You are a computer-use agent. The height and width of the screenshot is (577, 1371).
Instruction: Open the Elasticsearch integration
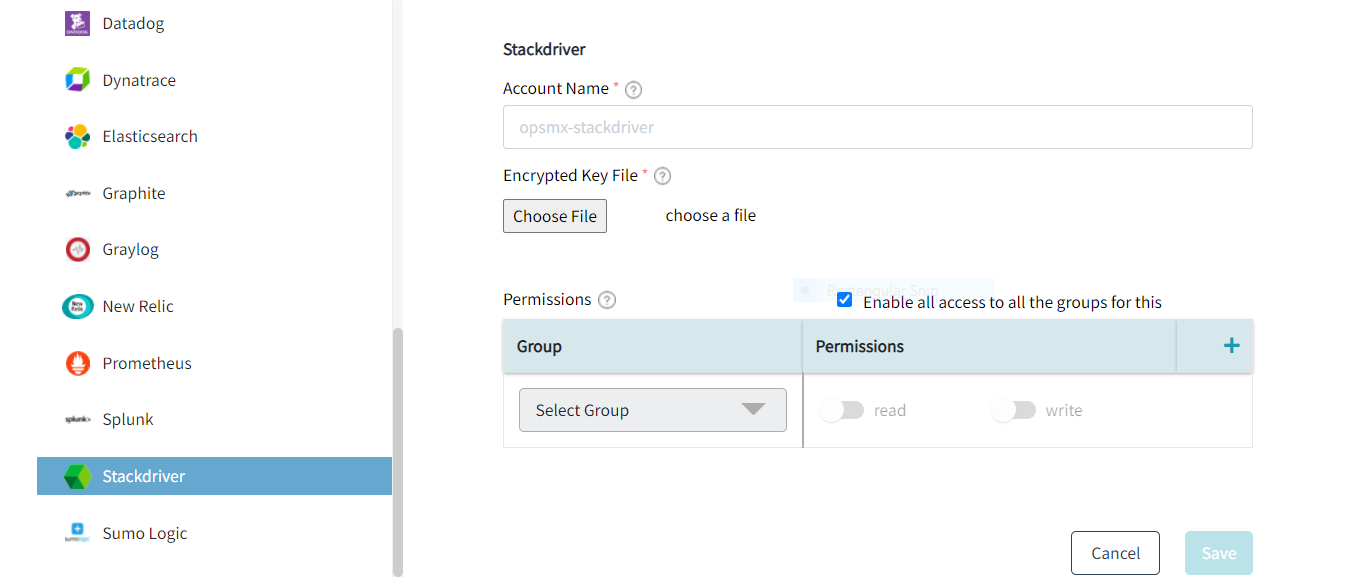(x=75, y=136)
